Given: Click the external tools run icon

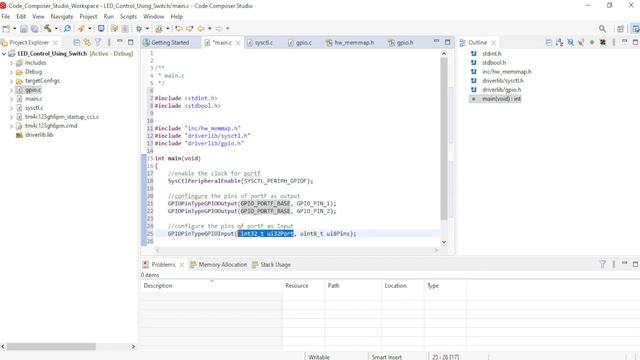Looking at the screenshot, I should tap(159, 29).
